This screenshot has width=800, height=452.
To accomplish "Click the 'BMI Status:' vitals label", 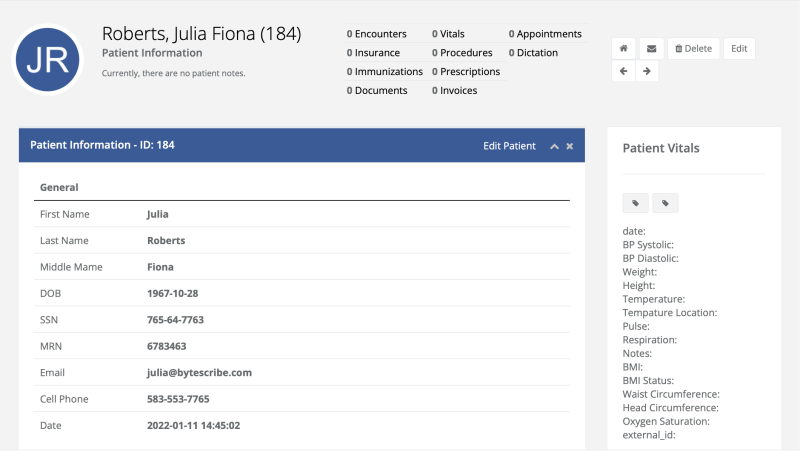I will click(x=648, y=381).
